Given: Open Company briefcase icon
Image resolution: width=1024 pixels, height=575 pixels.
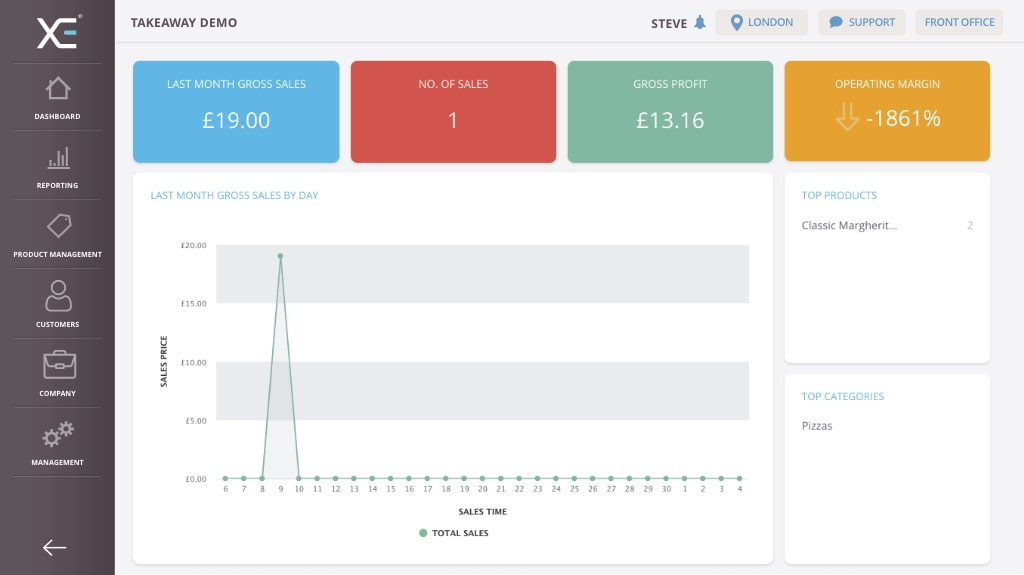Looking at the screenshot, I should pyautogui.click(x=58, y=365).
